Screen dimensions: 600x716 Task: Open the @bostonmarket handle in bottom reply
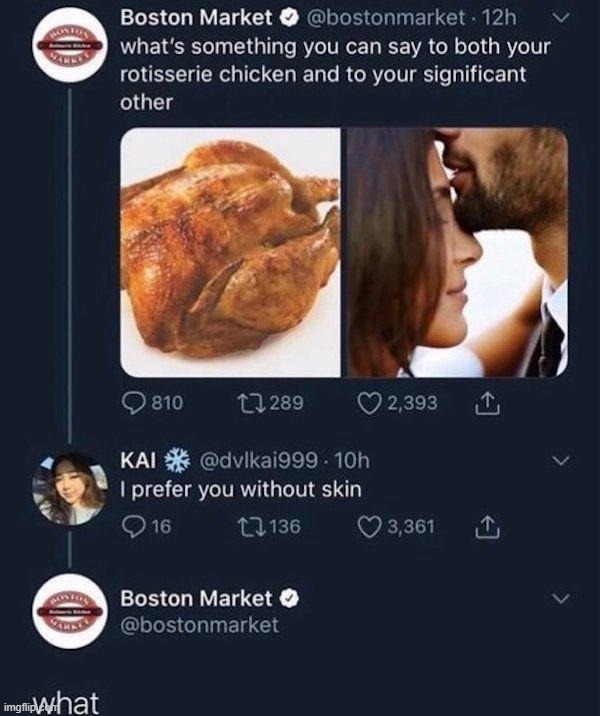pyautogui.click(x=199, y=625)
